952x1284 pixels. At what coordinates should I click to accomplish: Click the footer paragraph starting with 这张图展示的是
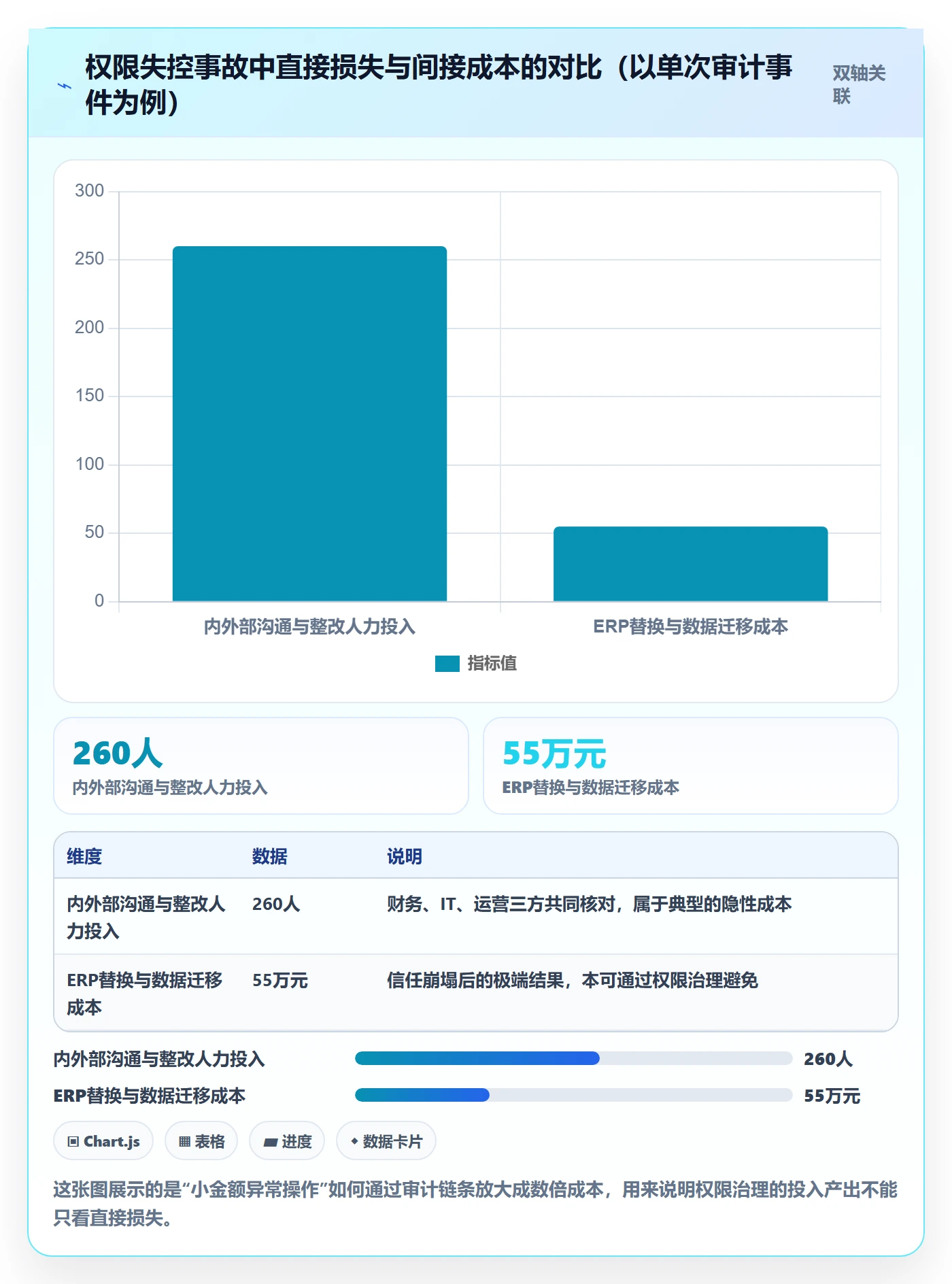475,1204
